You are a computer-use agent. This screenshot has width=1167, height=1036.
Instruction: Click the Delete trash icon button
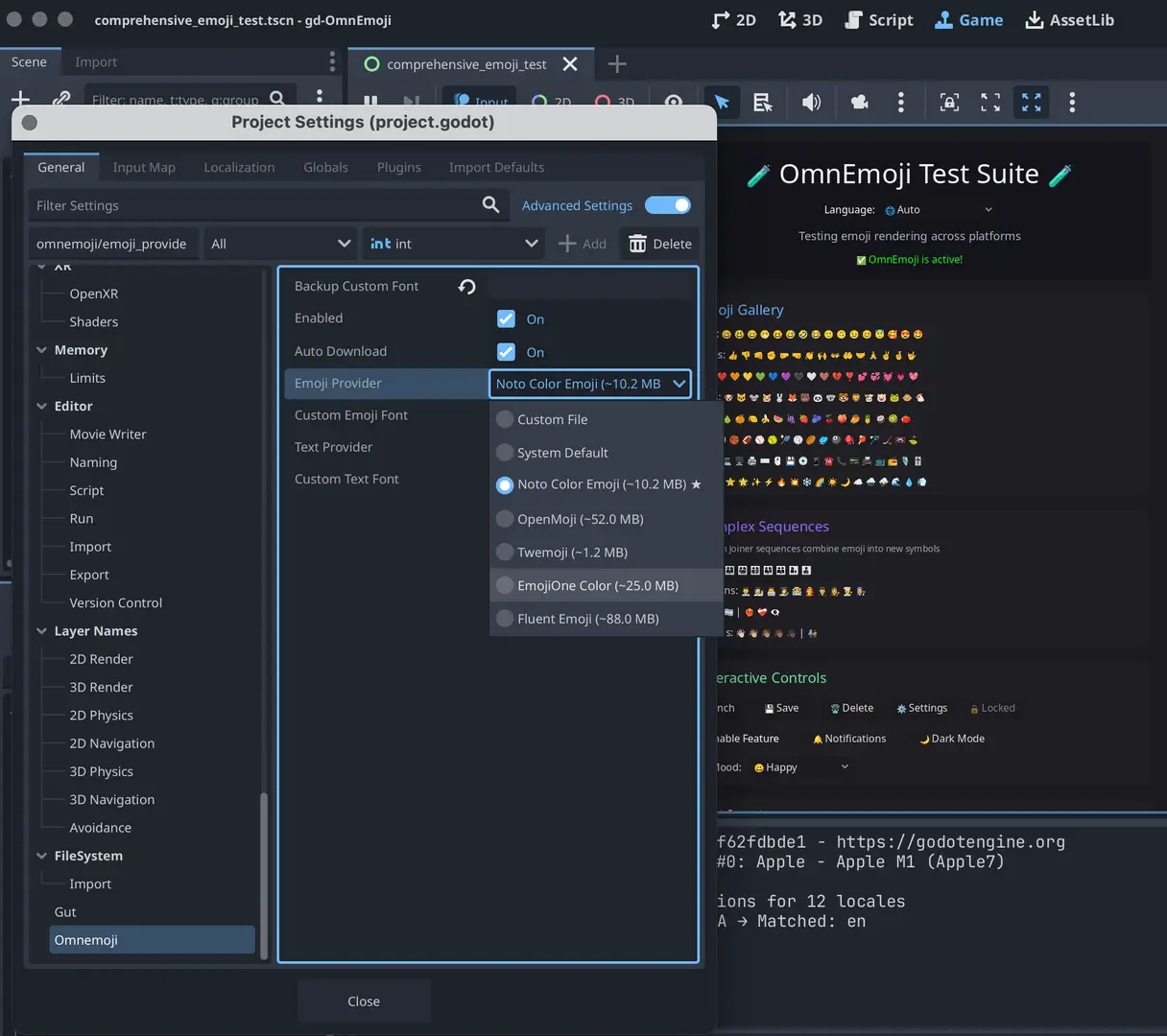click(x=660, y=244)
